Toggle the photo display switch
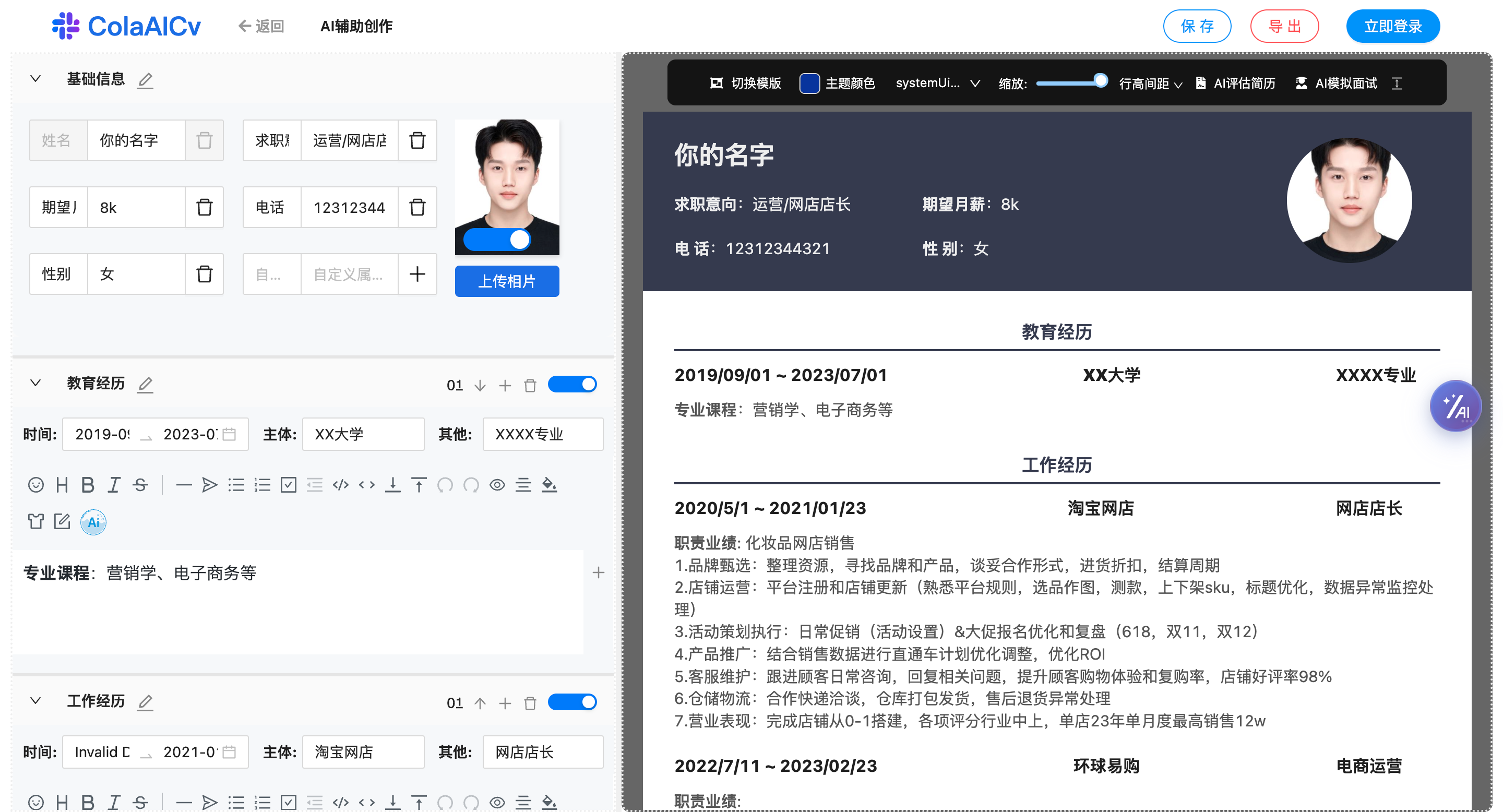This screenshot has width=1503, height=812. (497, 240)
